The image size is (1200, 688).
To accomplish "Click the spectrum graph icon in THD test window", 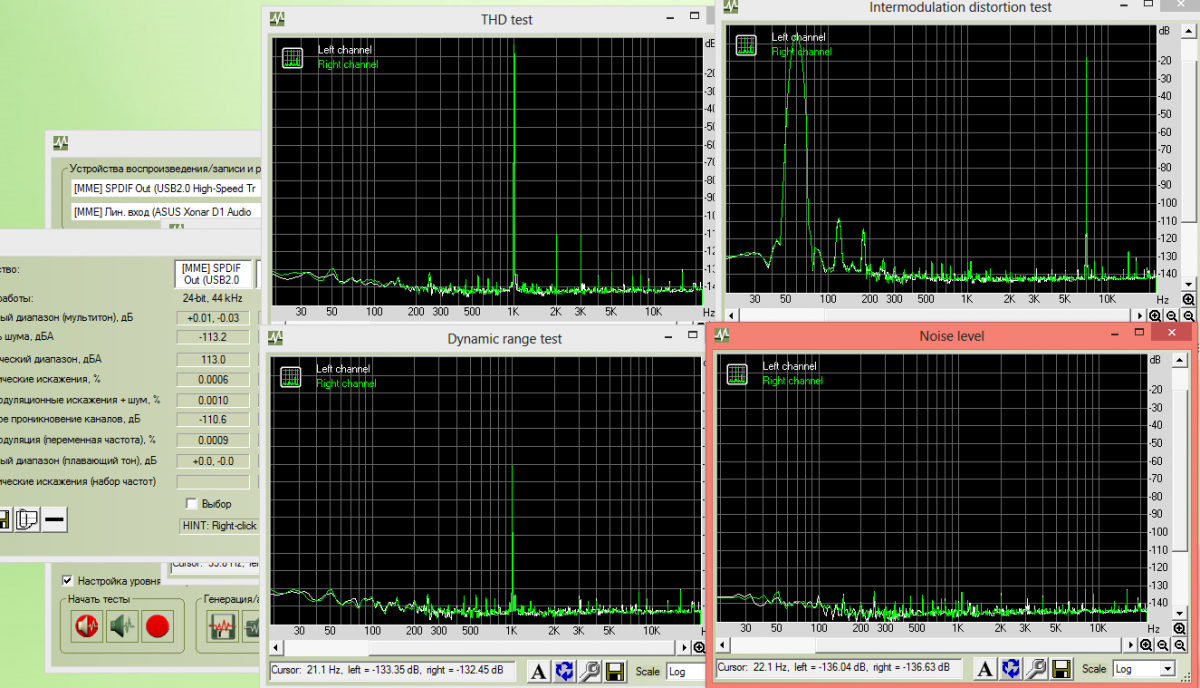I will (291, 57).
